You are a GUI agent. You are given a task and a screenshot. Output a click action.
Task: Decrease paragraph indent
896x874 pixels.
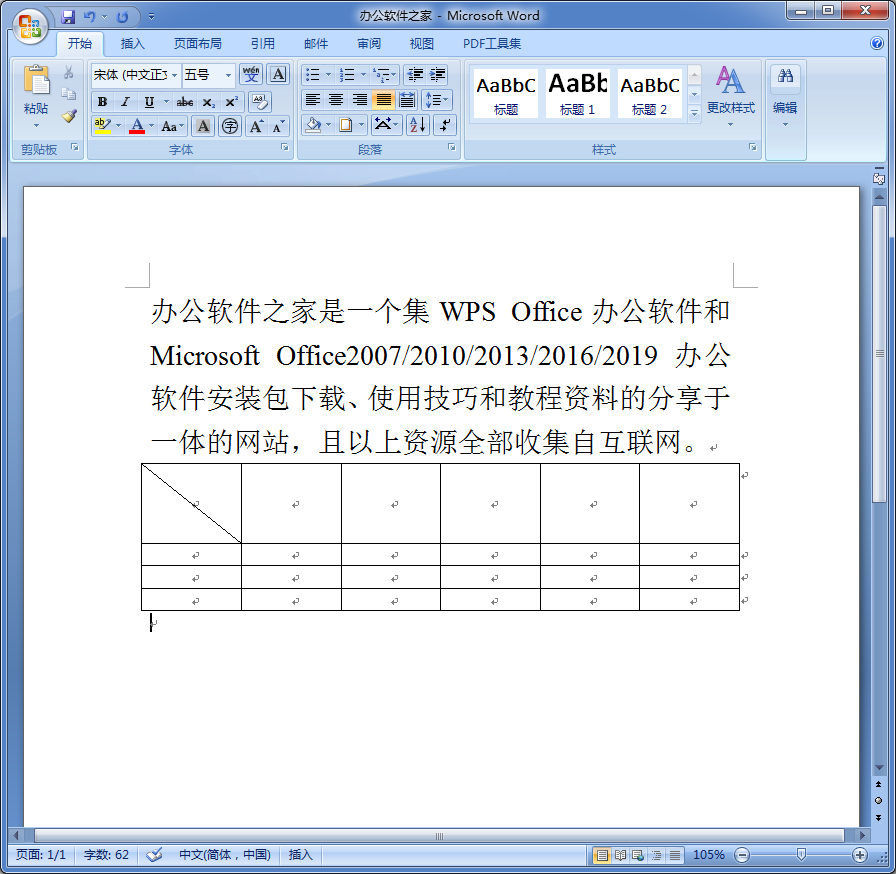pyautogui.click(x=414, y=74)
